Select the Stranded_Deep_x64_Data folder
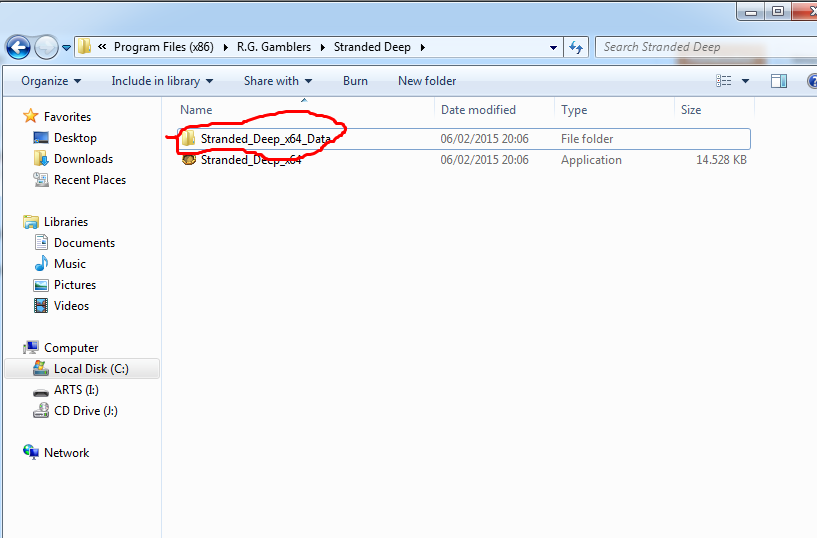 pyautogui.click(x=464, y=139)
